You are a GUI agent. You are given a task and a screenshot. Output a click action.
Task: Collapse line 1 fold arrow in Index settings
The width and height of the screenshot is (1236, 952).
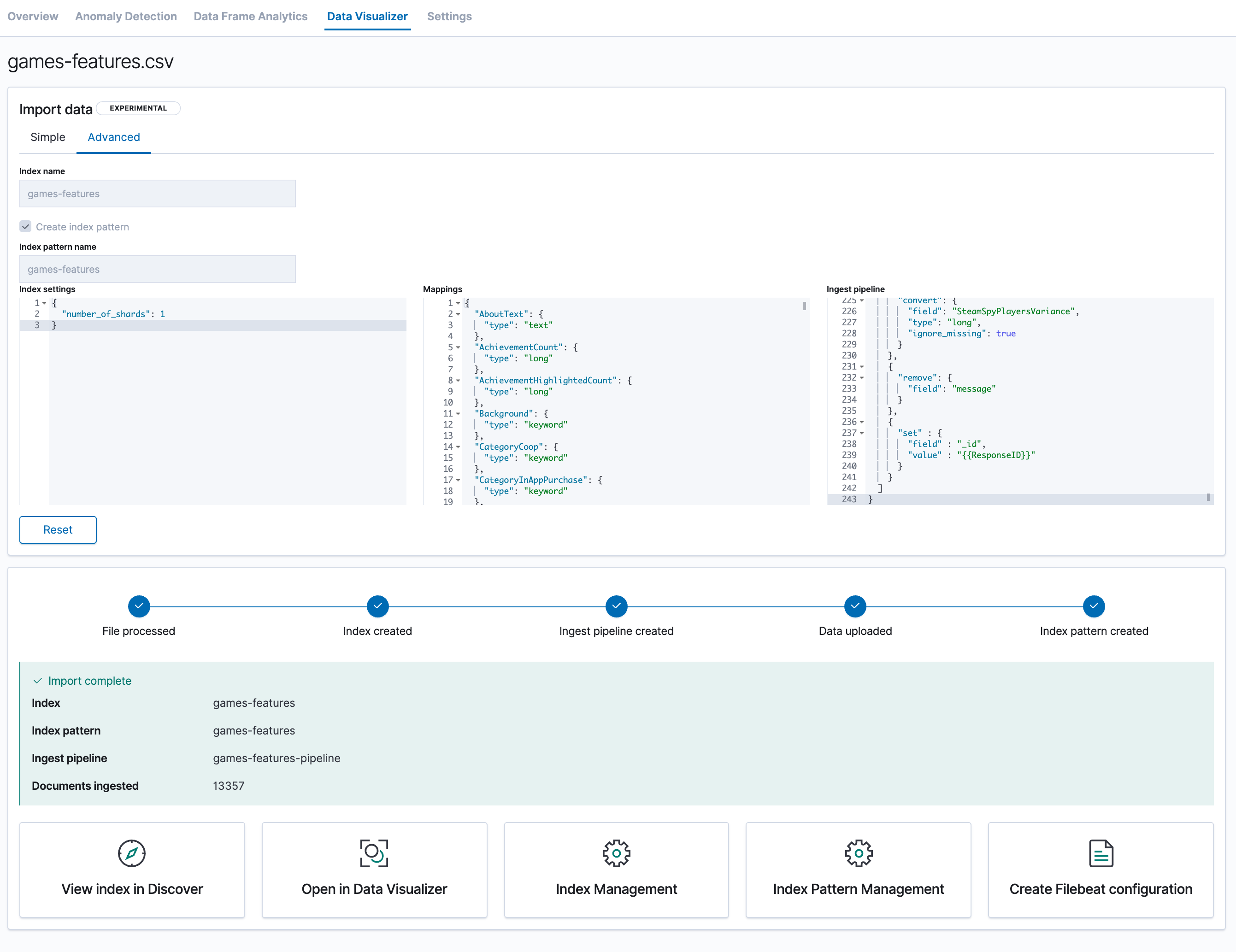pos(44,303)
